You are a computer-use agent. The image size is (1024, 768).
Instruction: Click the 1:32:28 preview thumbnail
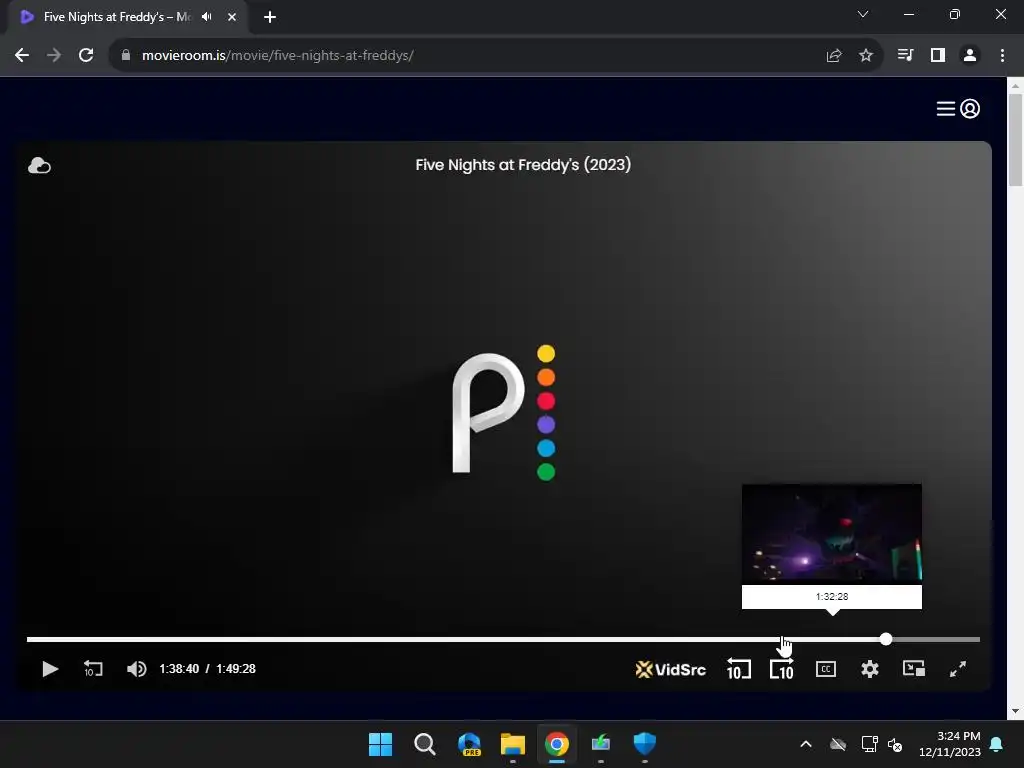click(x=832, y=534)
